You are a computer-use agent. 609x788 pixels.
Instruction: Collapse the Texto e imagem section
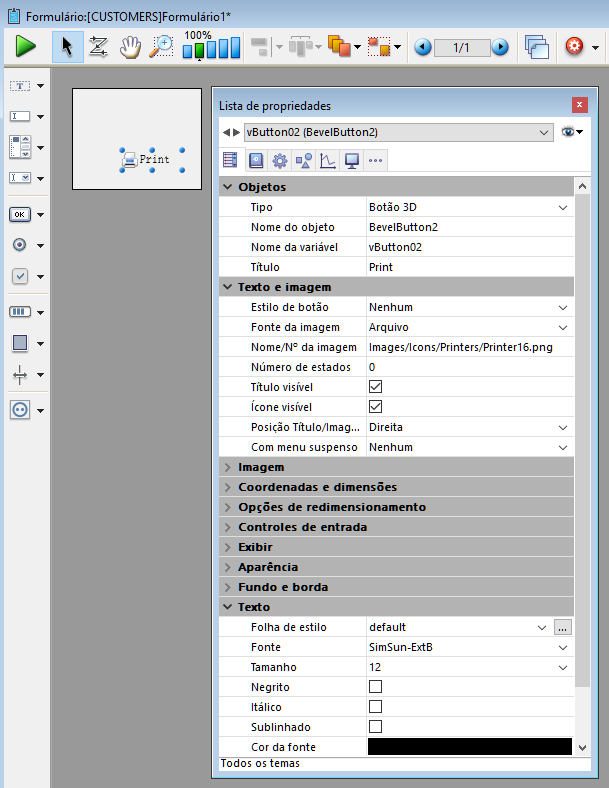tap(228, 287)
